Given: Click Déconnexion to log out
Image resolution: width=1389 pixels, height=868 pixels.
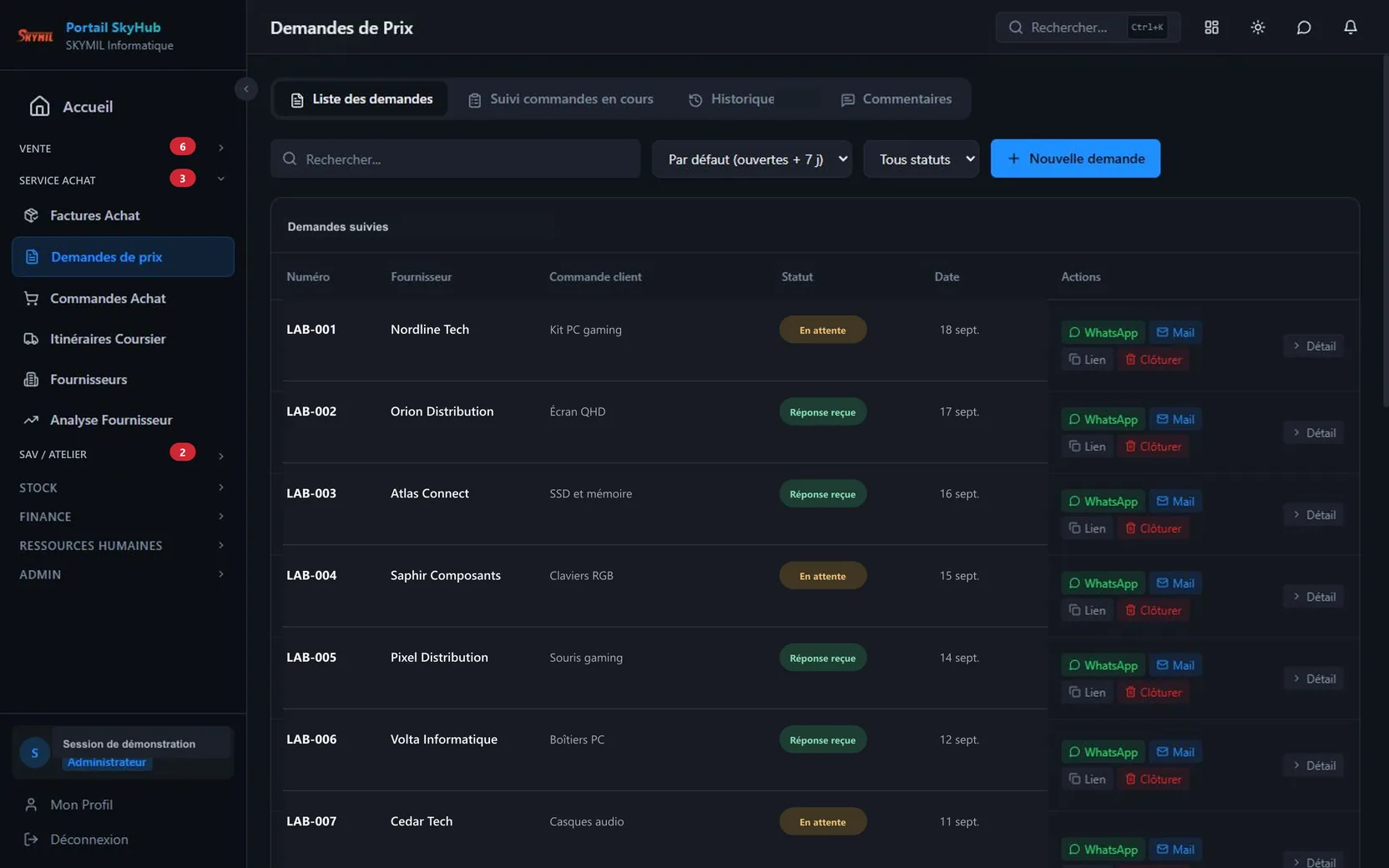Looking at the screenshot, I should click(88, 840).
